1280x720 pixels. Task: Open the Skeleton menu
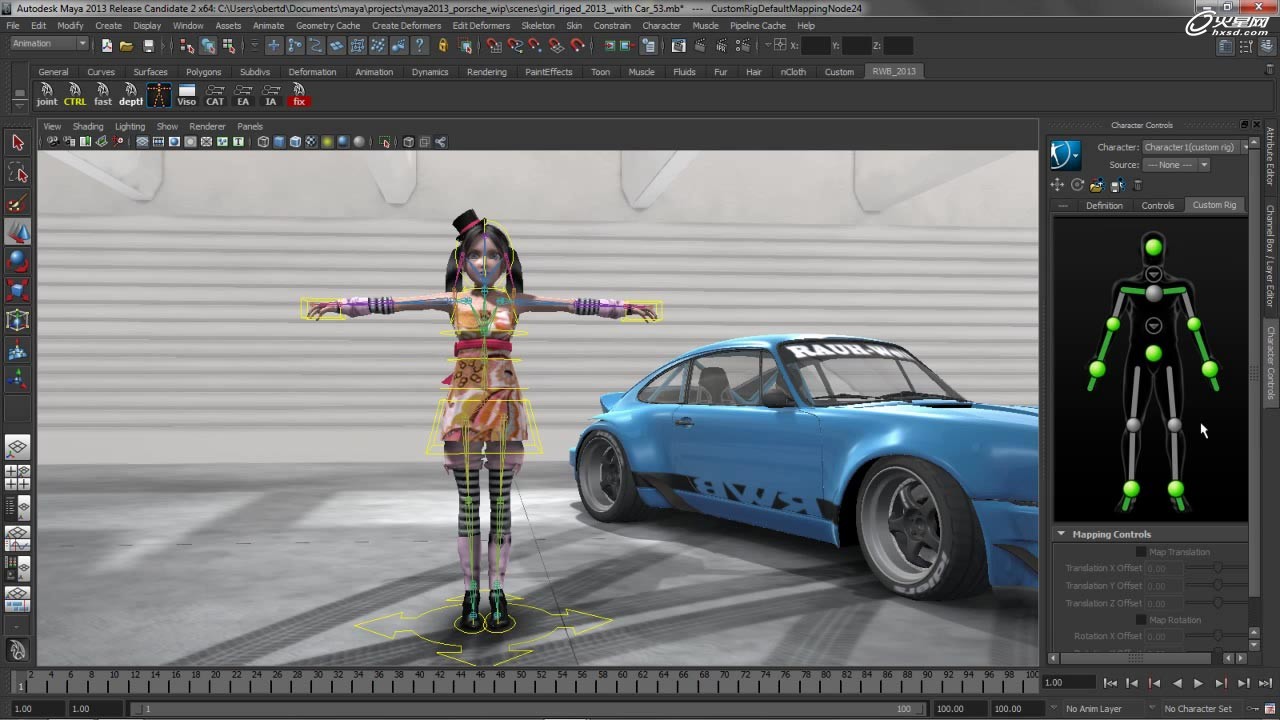[537, 25]
